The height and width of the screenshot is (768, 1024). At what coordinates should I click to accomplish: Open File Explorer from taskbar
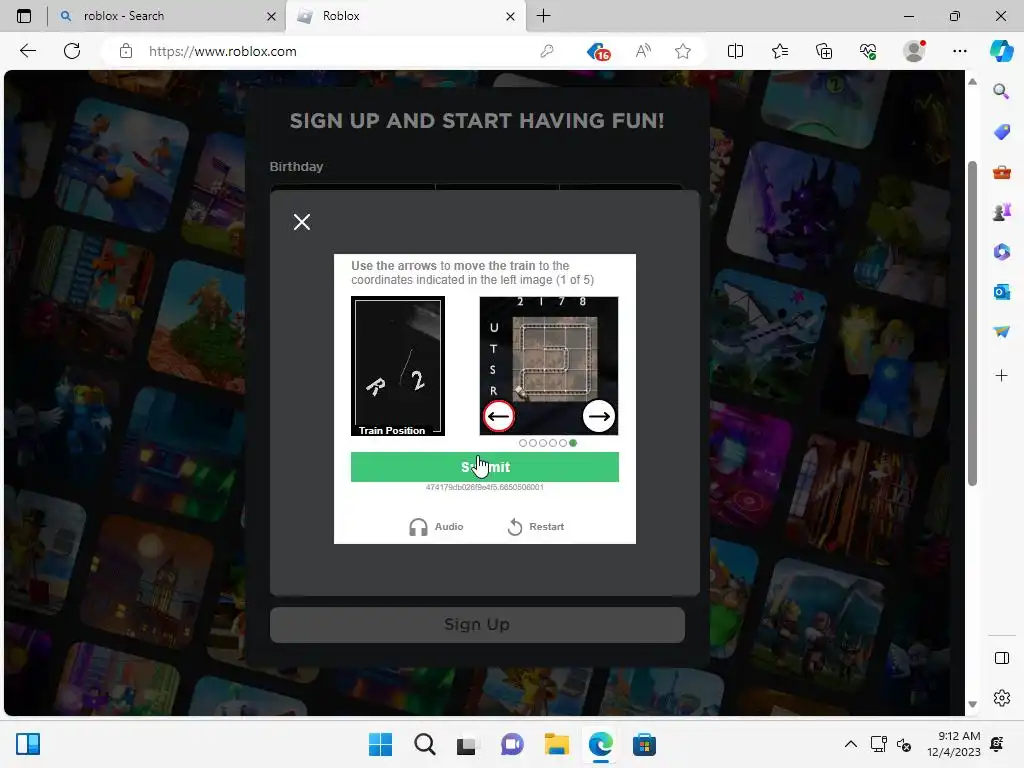pyautogui.click(x=556, y=744)
